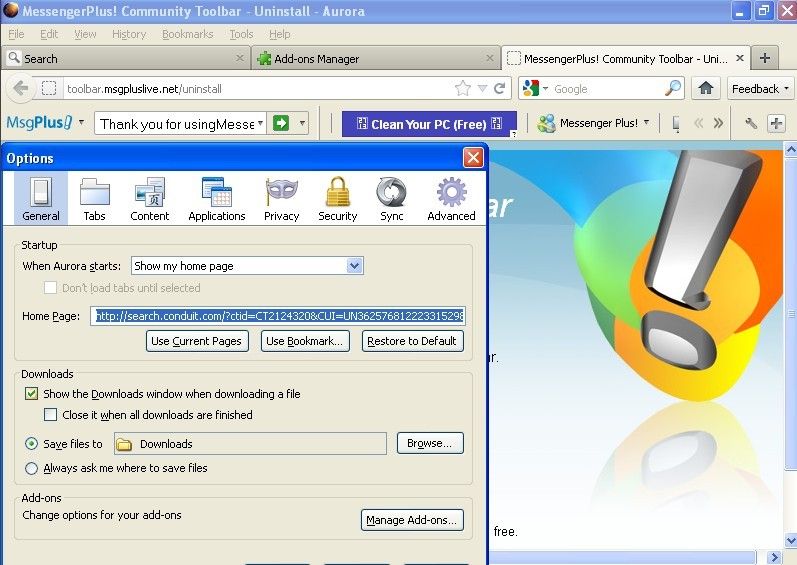Open dropdown next to green go arrow
This screenshot has height=565, width=797.
coord(302,123)
